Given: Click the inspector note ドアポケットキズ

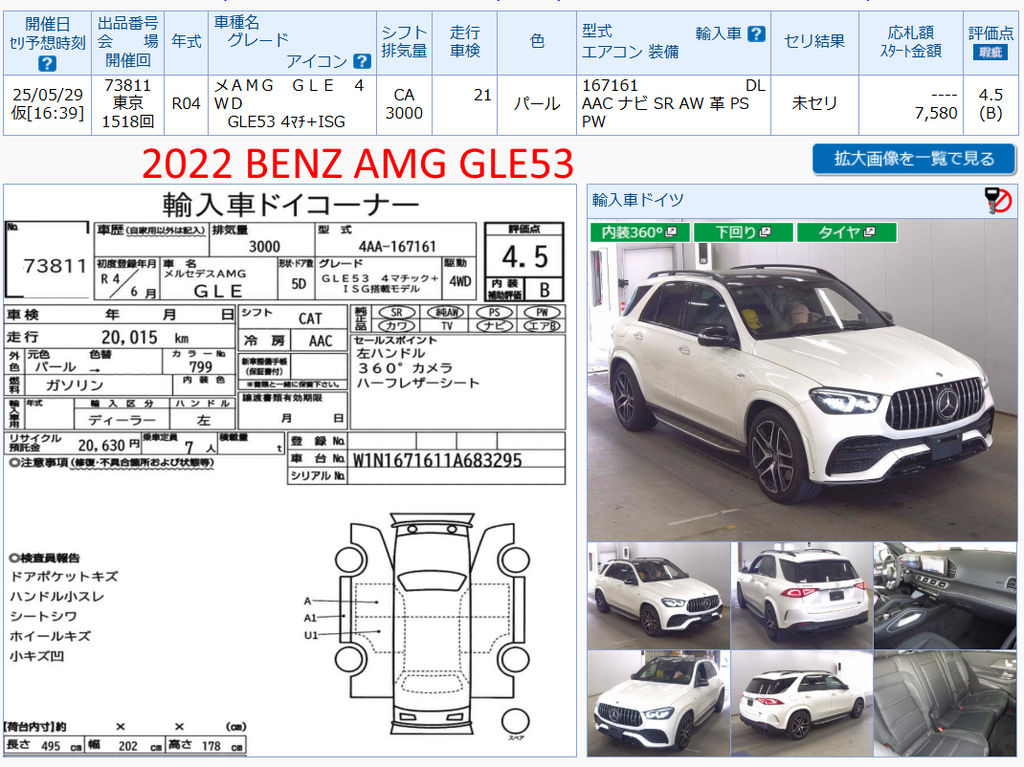Looking at the screenshot, I should point(64,577).
